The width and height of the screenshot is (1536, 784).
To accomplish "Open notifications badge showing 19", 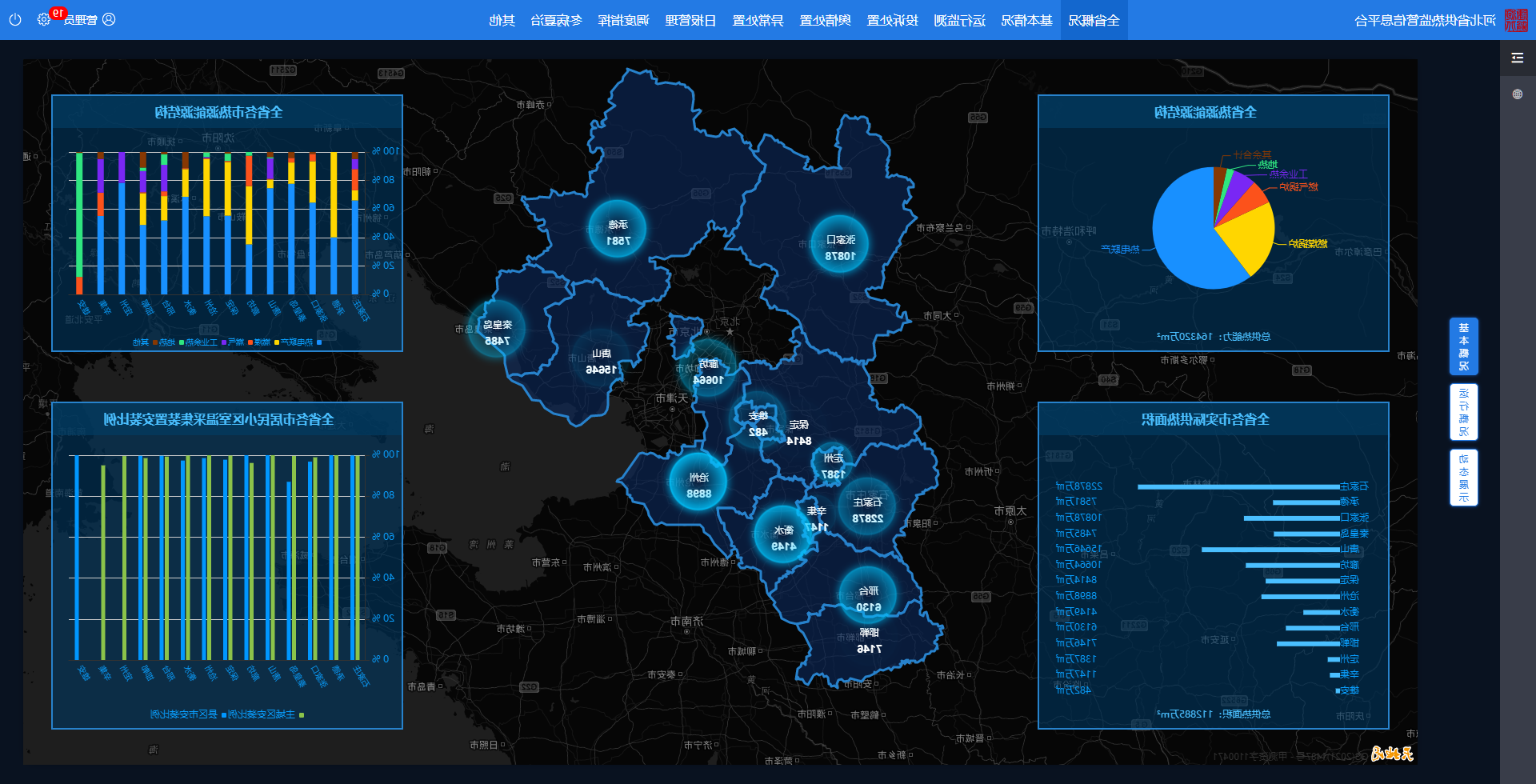I will point(58,13).
